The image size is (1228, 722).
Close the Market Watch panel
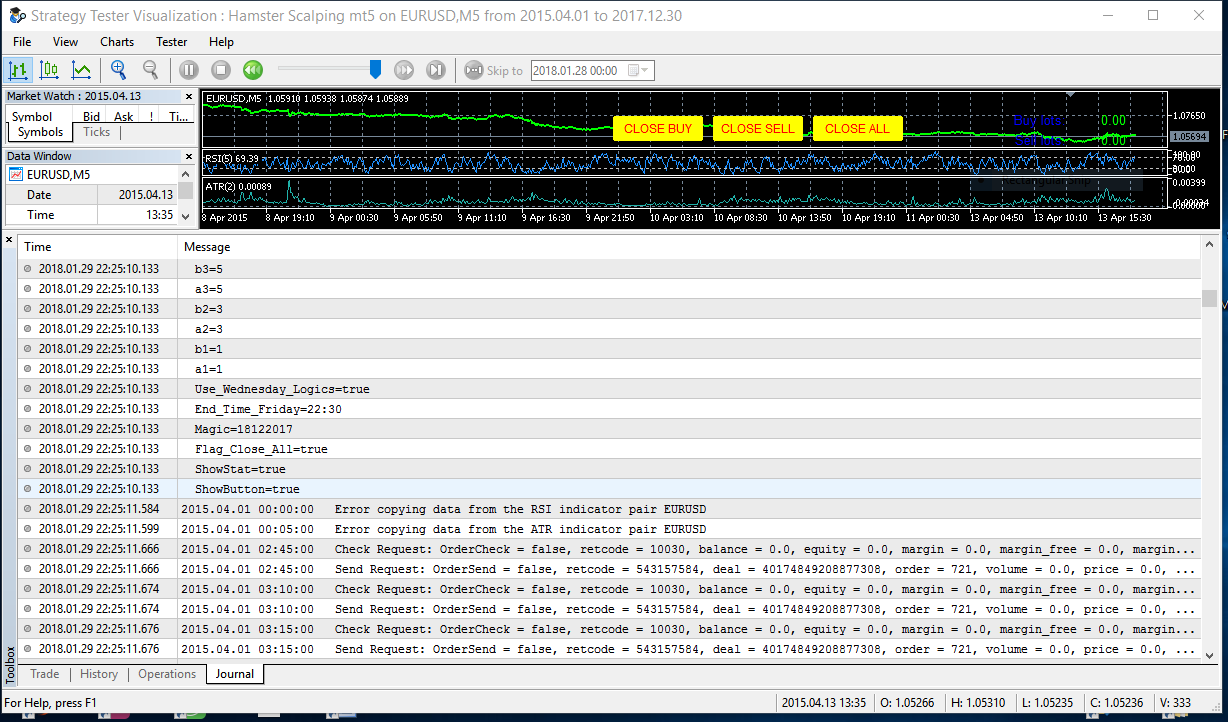(189, 96)
